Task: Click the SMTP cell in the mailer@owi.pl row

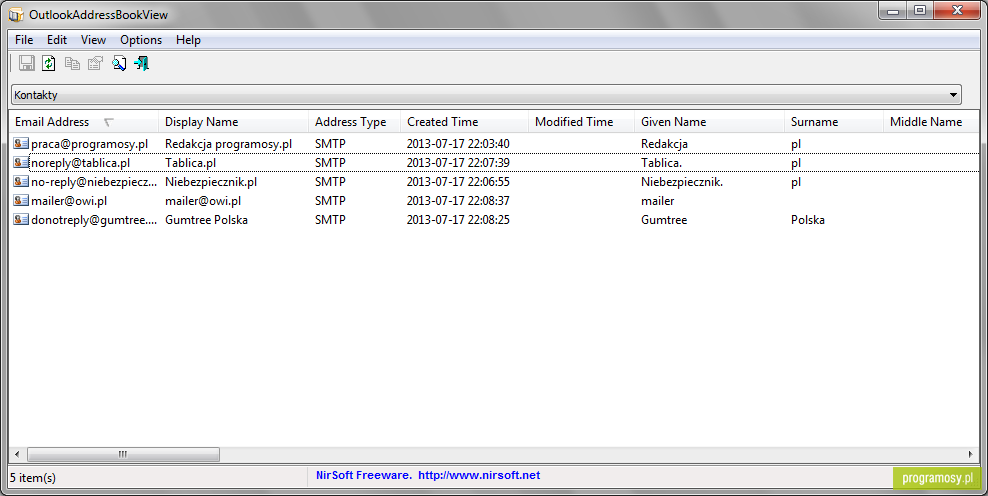Action: point(330,200)
